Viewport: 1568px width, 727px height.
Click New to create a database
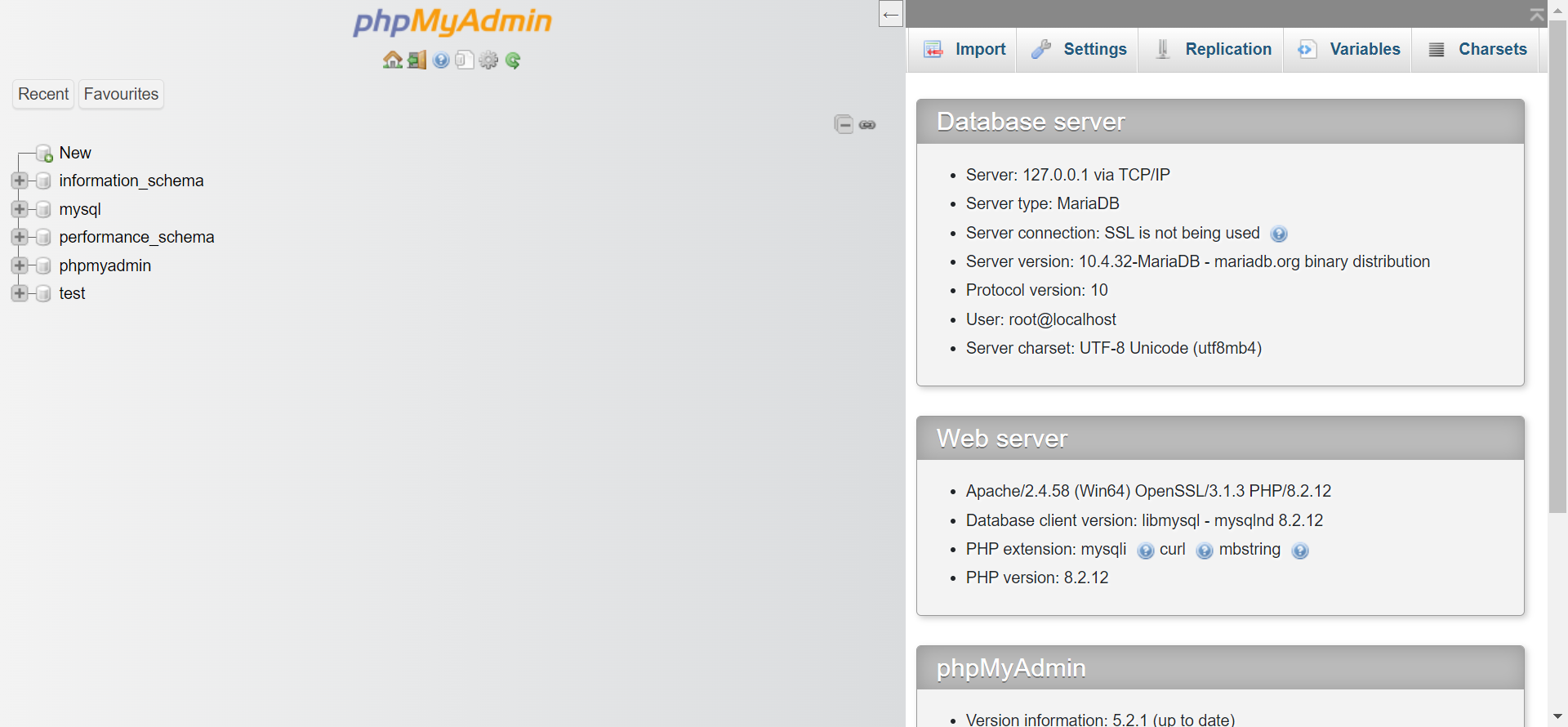(x=75, y=153)
